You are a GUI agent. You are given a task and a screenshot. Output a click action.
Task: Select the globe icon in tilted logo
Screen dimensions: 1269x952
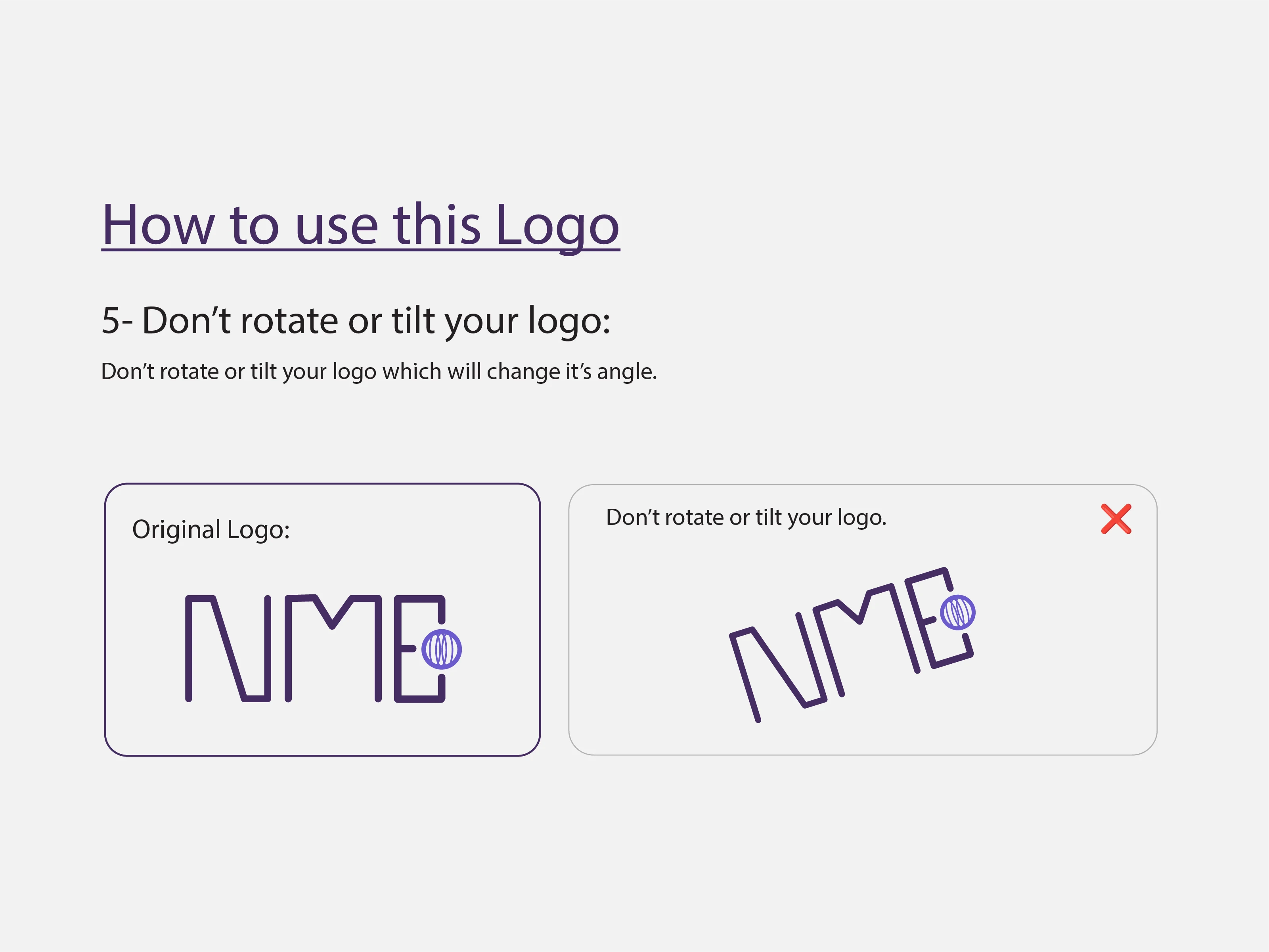957,612
